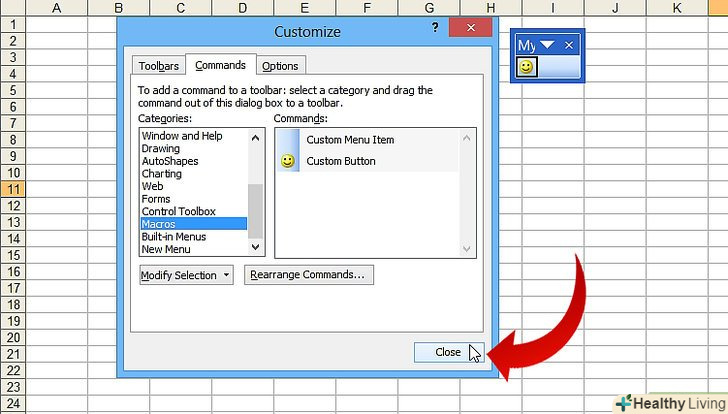Open the Modify Selection dropdown
Screen dimensions: 728x414
click(186, 275)
